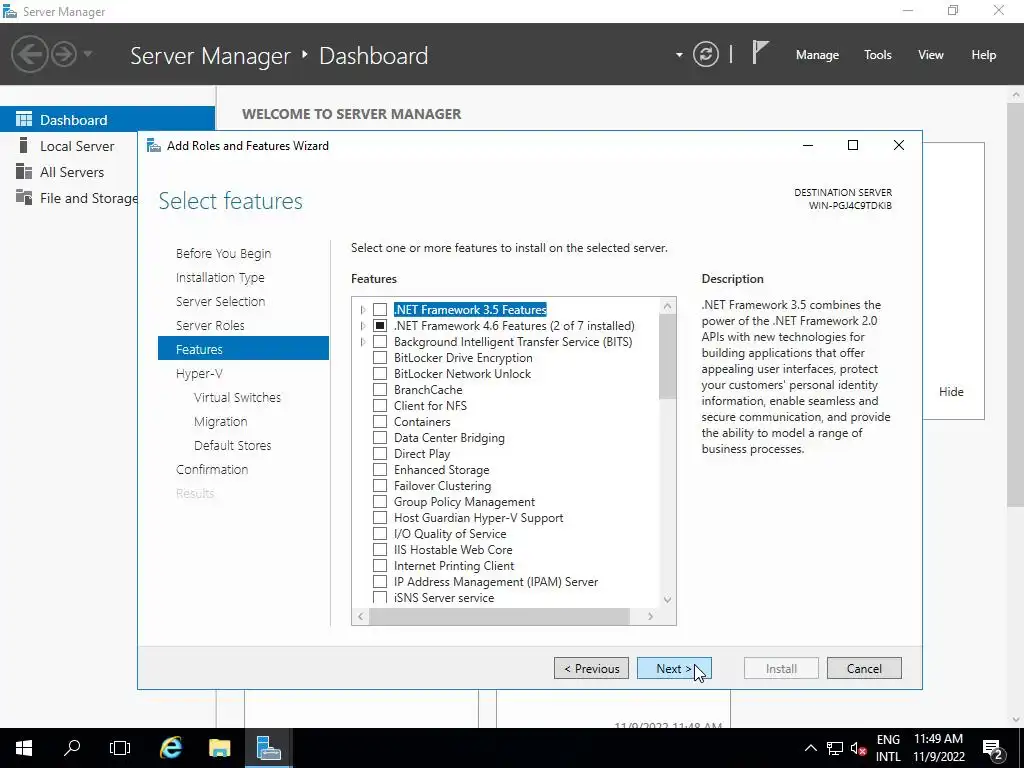Viewport: 1024px width, 768px height.
Task: Tick the Containers checkbox
Action: (380, 421)
